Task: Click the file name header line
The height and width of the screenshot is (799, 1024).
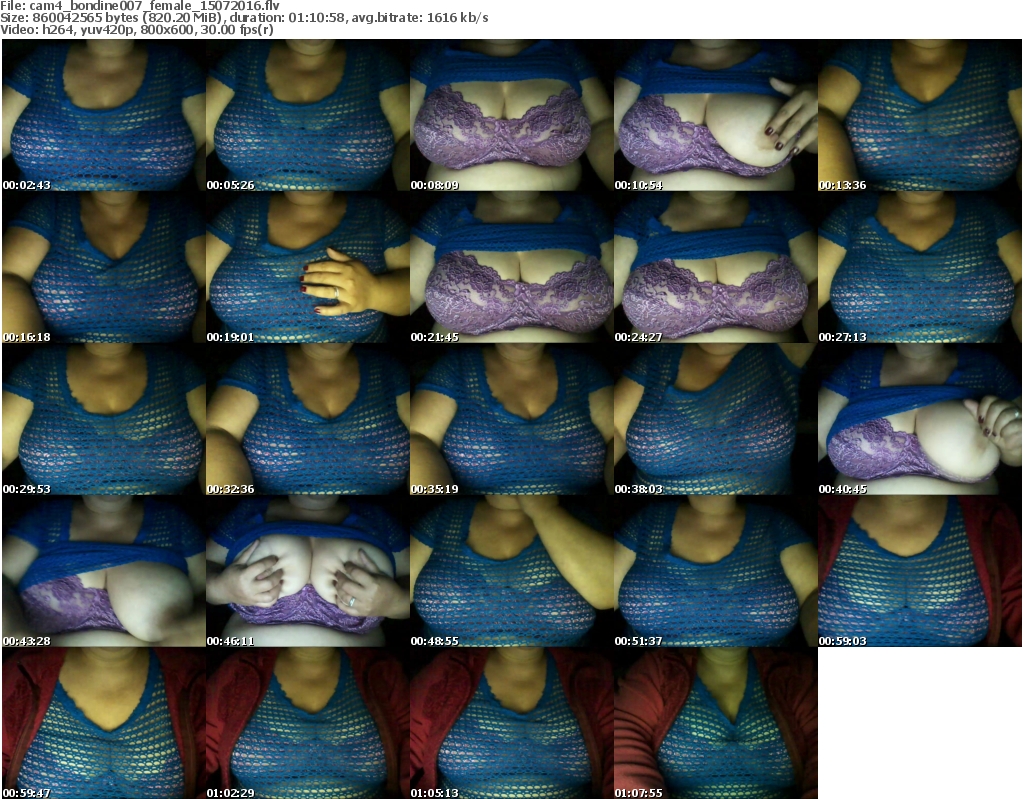Action: 140,5
